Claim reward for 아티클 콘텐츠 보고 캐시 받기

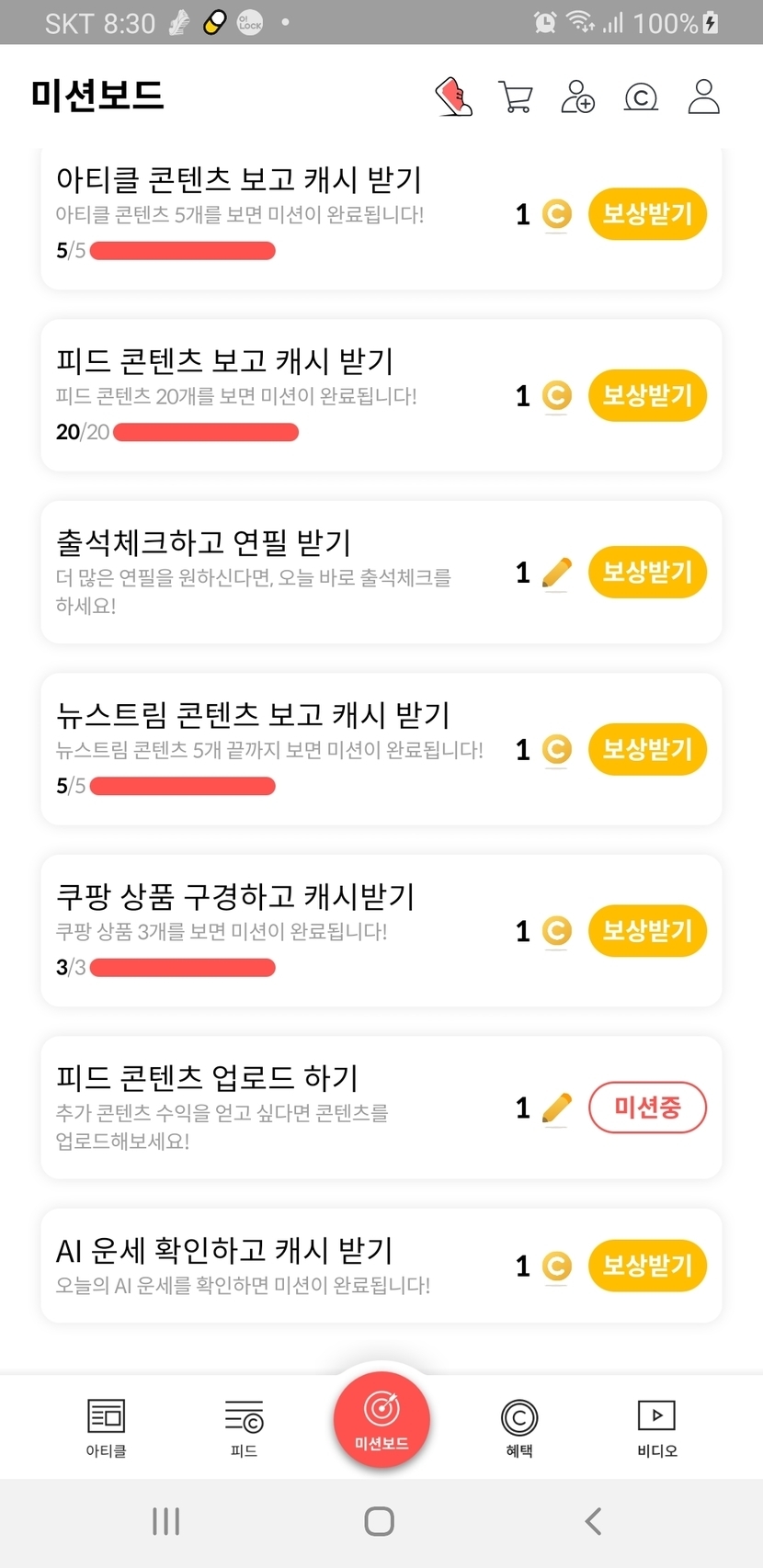[x=647, y=214]
